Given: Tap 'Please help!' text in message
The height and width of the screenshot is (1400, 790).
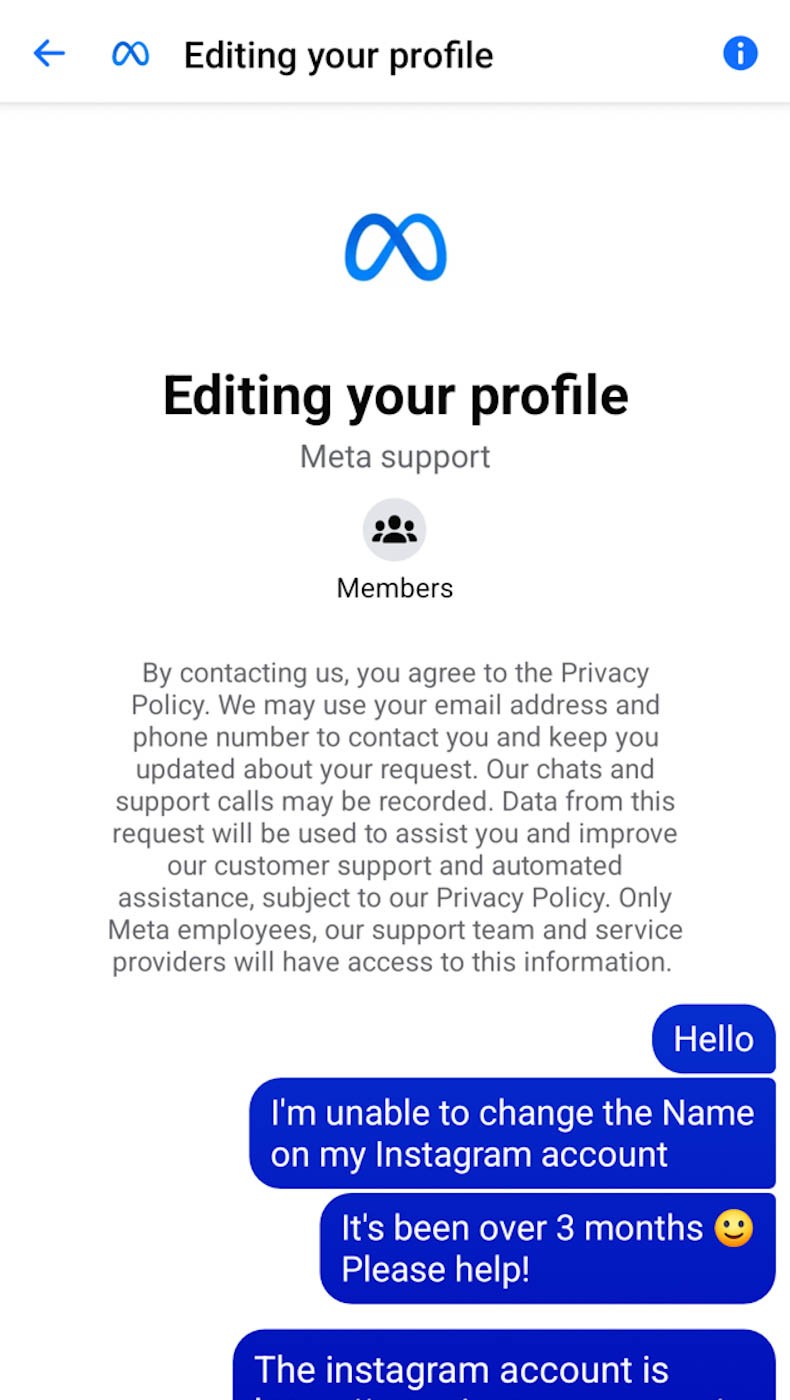Looking at the screenshot, I should [x=436, y=1270].
